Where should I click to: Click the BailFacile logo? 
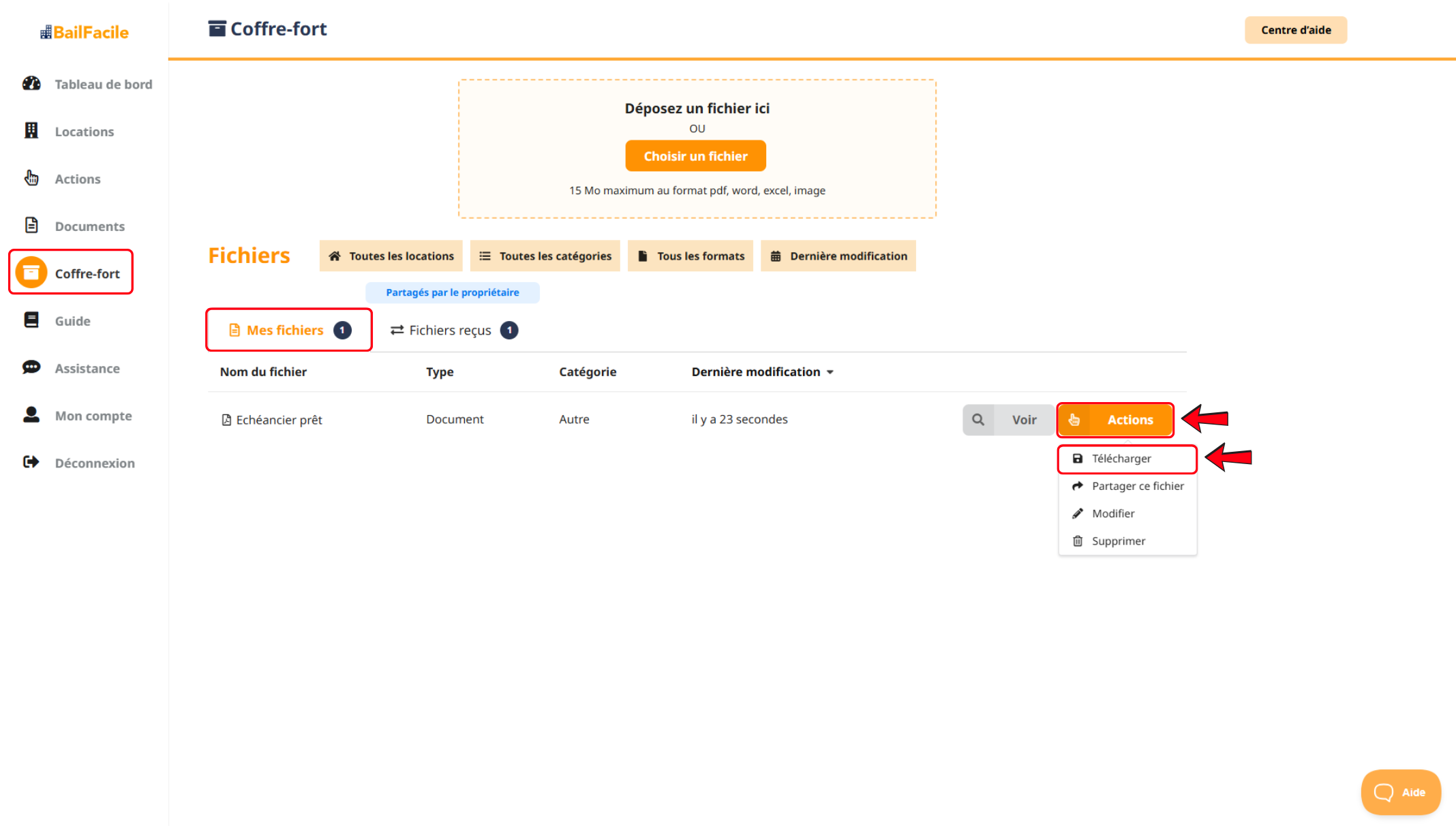(x=85, y=32)
